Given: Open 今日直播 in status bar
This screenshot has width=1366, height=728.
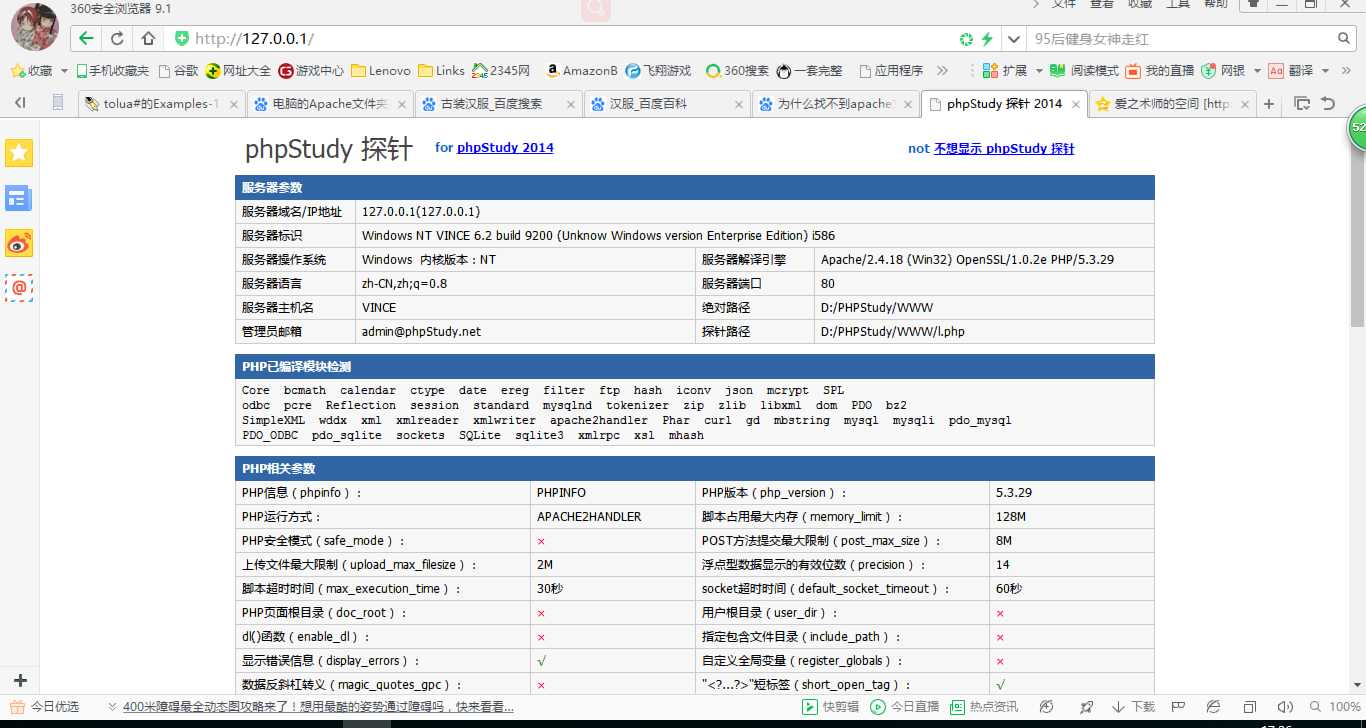Looking at the screenshot, I should (905, 707).
